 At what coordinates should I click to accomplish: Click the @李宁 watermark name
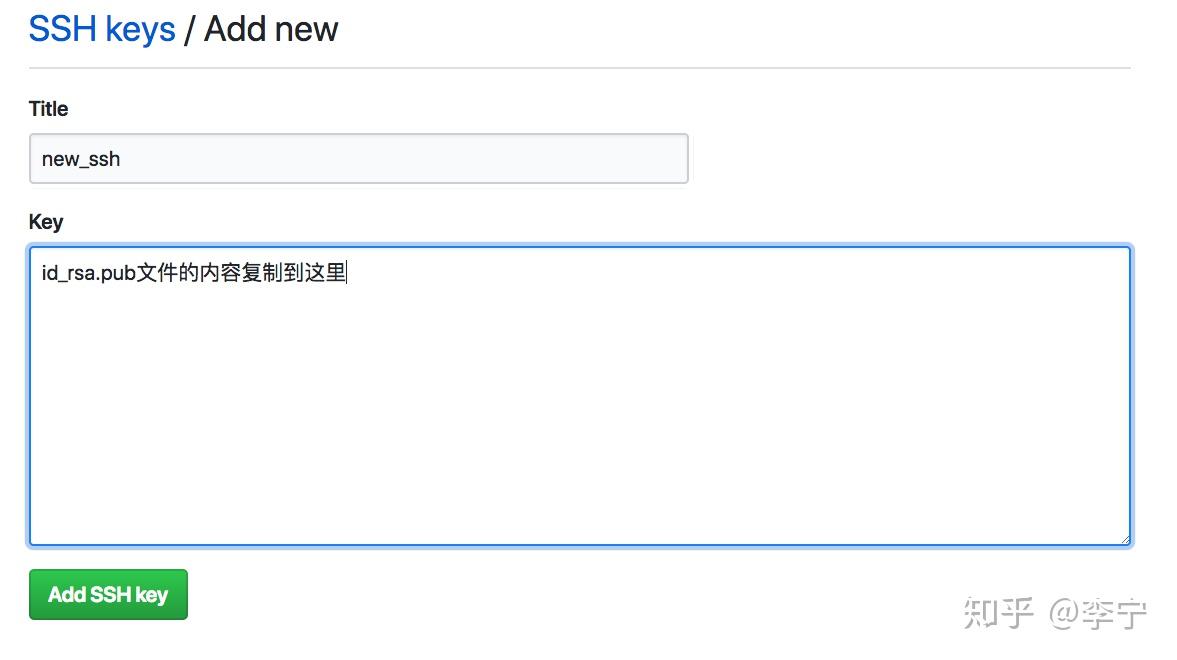1097,613
